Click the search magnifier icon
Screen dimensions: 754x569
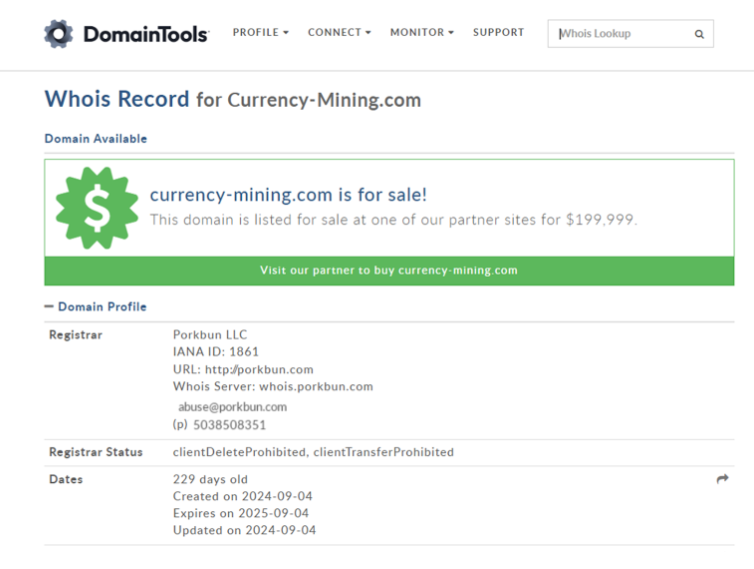click(x=699, y=34)
